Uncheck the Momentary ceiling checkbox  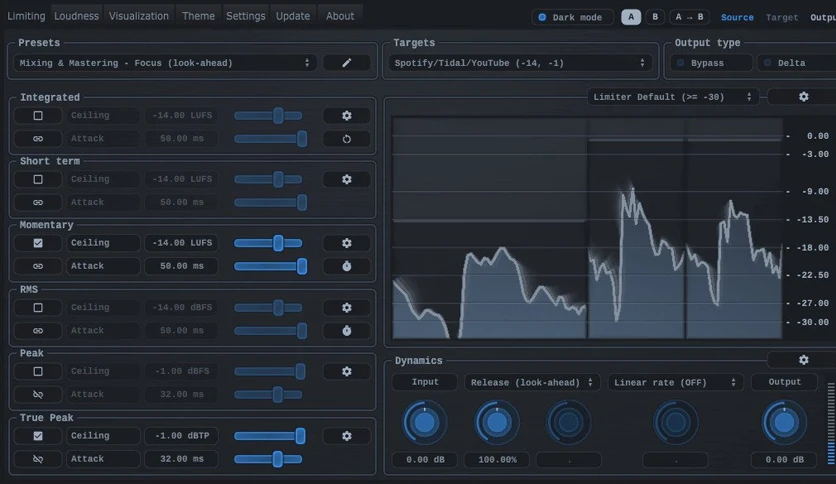38,243
